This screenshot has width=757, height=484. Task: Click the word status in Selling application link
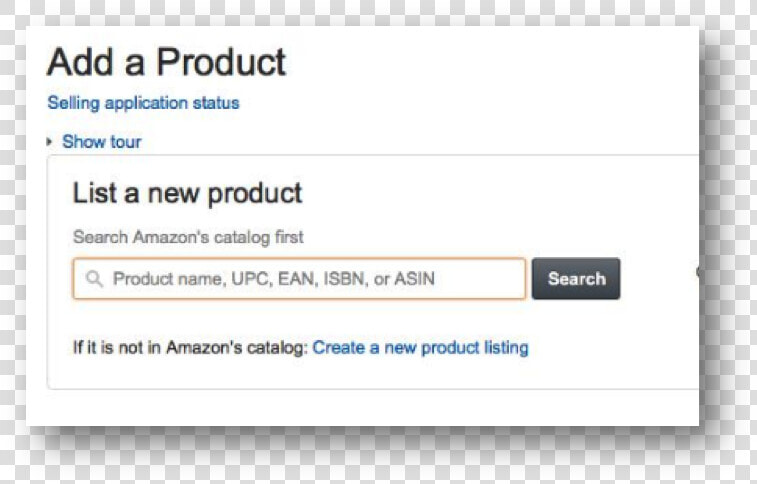[x=216, y=103]
